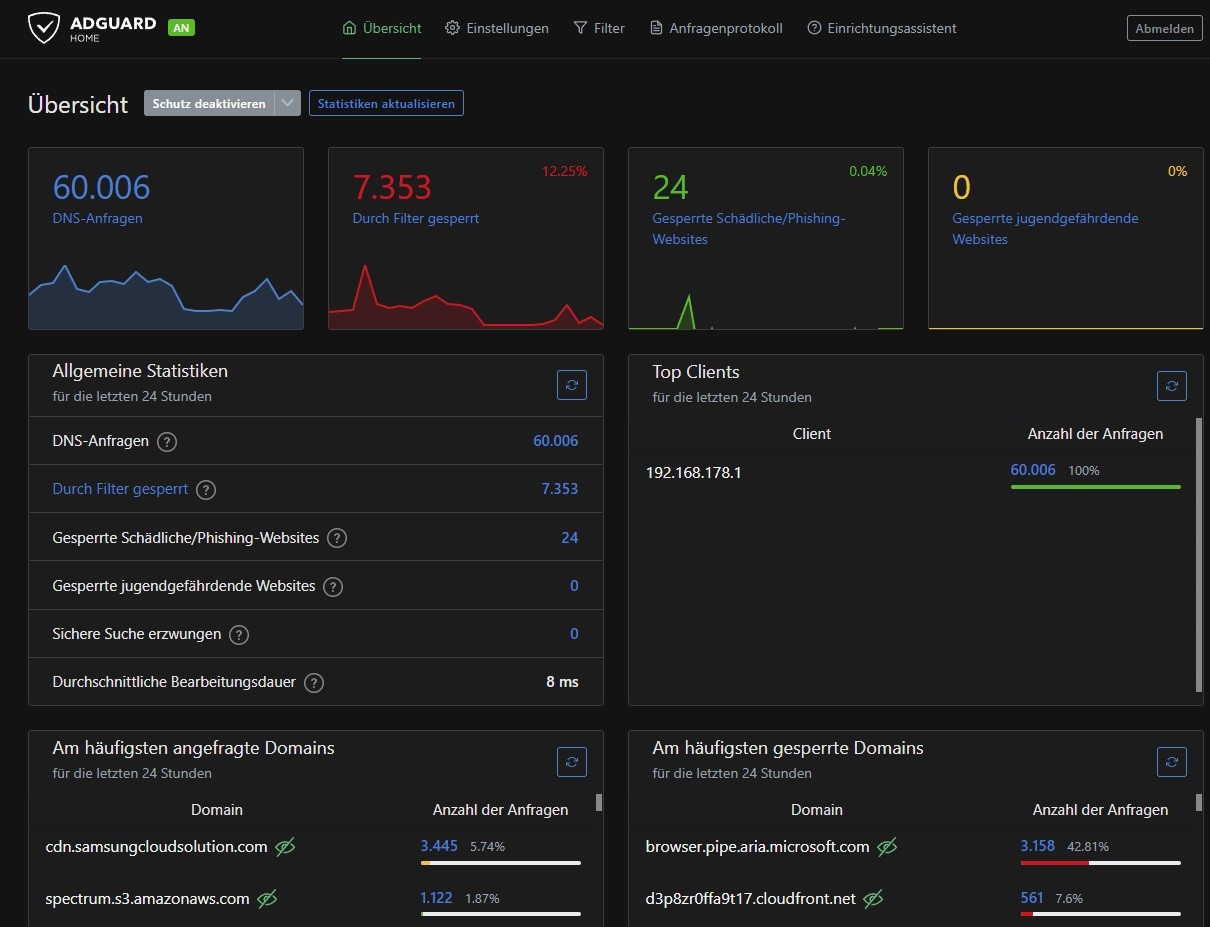Click the 1.122 request count
Image resolution: width=1210 pixels, height=927 pixels.
[x=437, y=898]
